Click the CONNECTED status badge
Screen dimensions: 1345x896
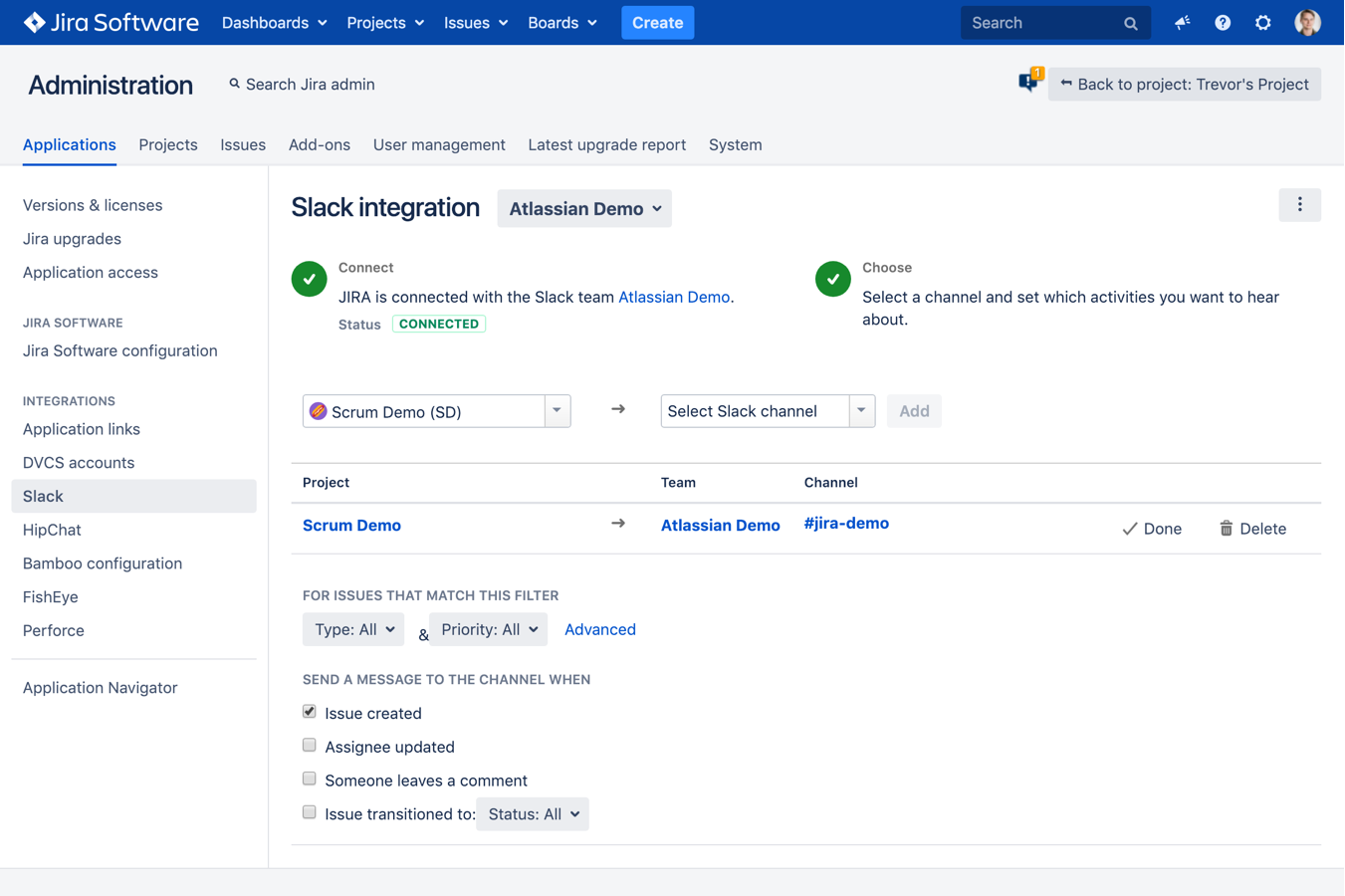tap(439, 324)
